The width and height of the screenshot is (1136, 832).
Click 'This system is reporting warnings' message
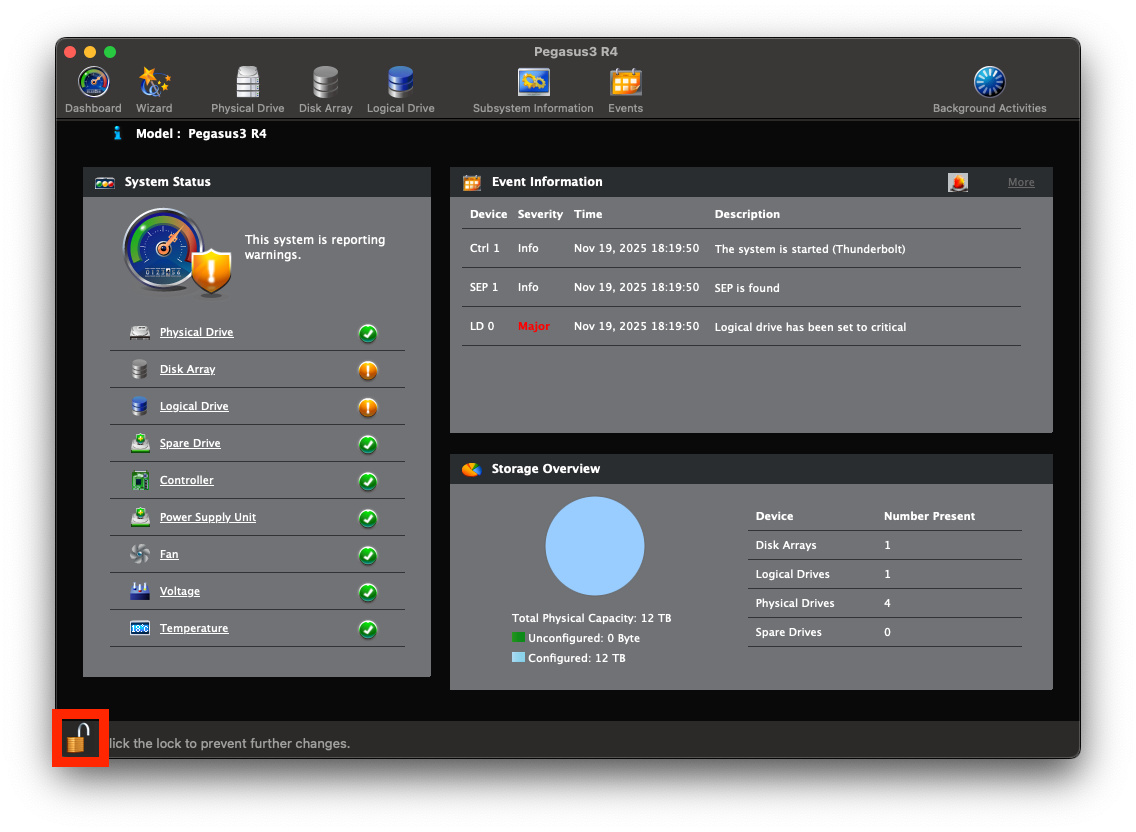pos(315,247)
